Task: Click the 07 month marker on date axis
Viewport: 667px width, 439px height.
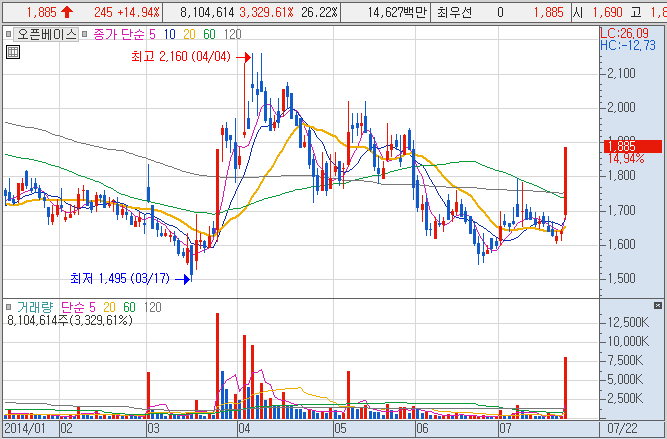Action: (505, 428)
